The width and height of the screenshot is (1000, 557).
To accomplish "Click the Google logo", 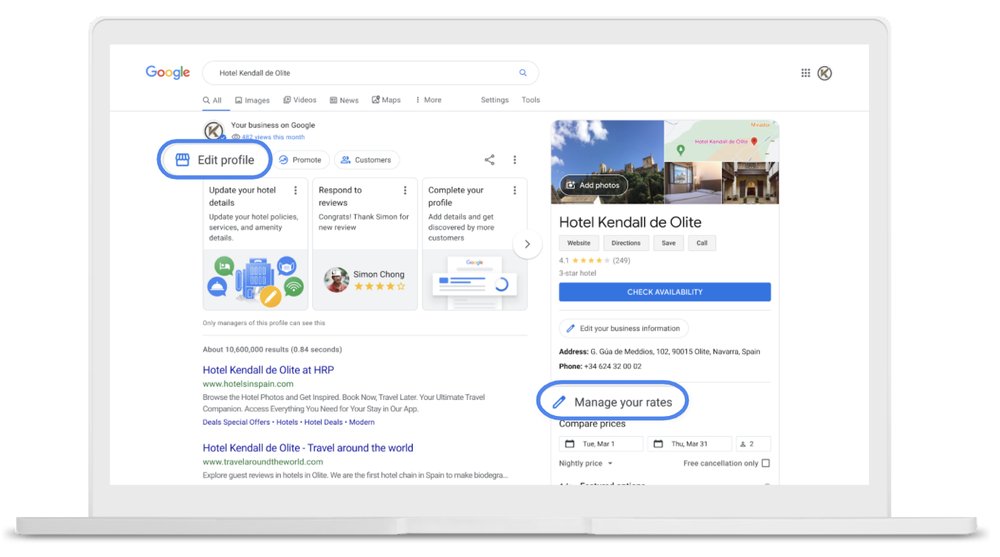I will click(168, 73).
